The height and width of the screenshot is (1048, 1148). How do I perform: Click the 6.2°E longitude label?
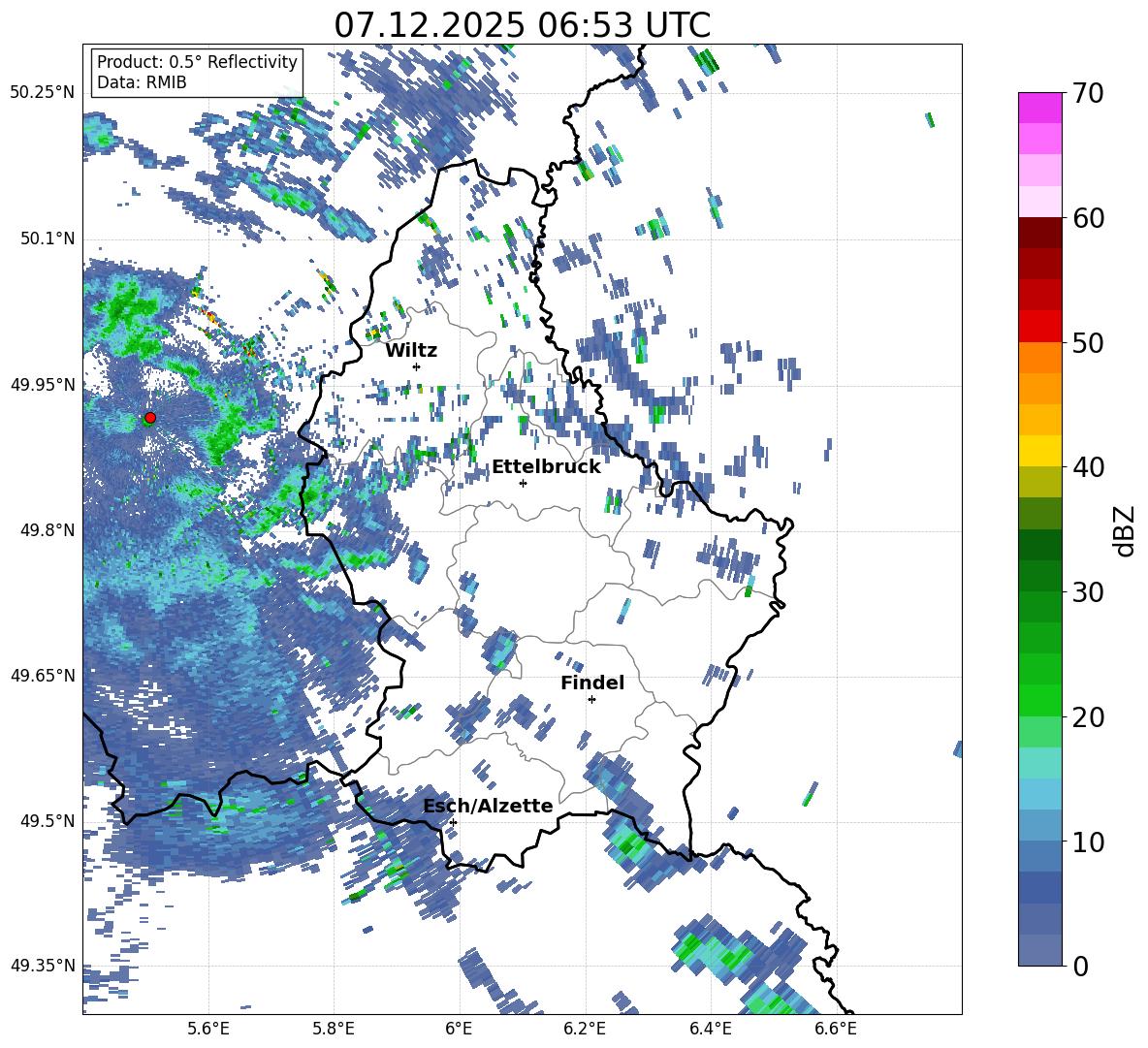coord(585,1029)
